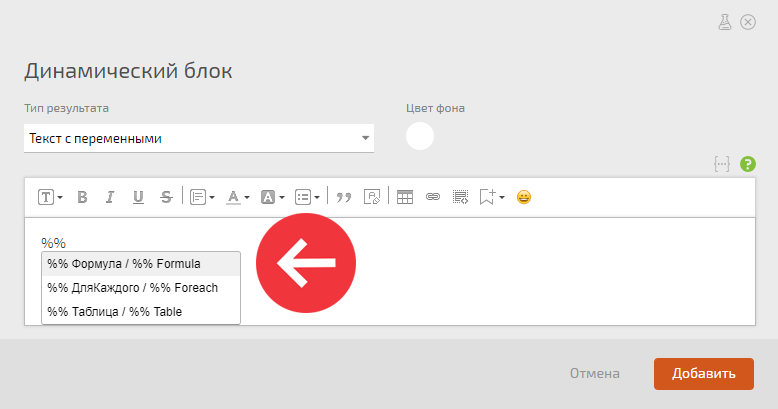The image size is (778, 409).
Task: Toggle strikethrough formatting
Action: coord(166,197)
